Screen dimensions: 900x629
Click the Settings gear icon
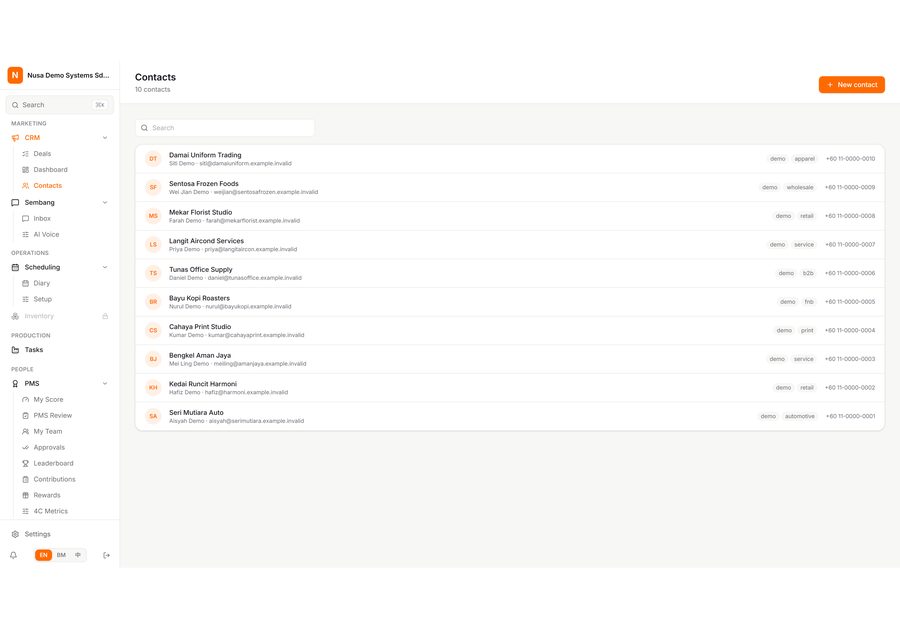(x=15, y=534)
